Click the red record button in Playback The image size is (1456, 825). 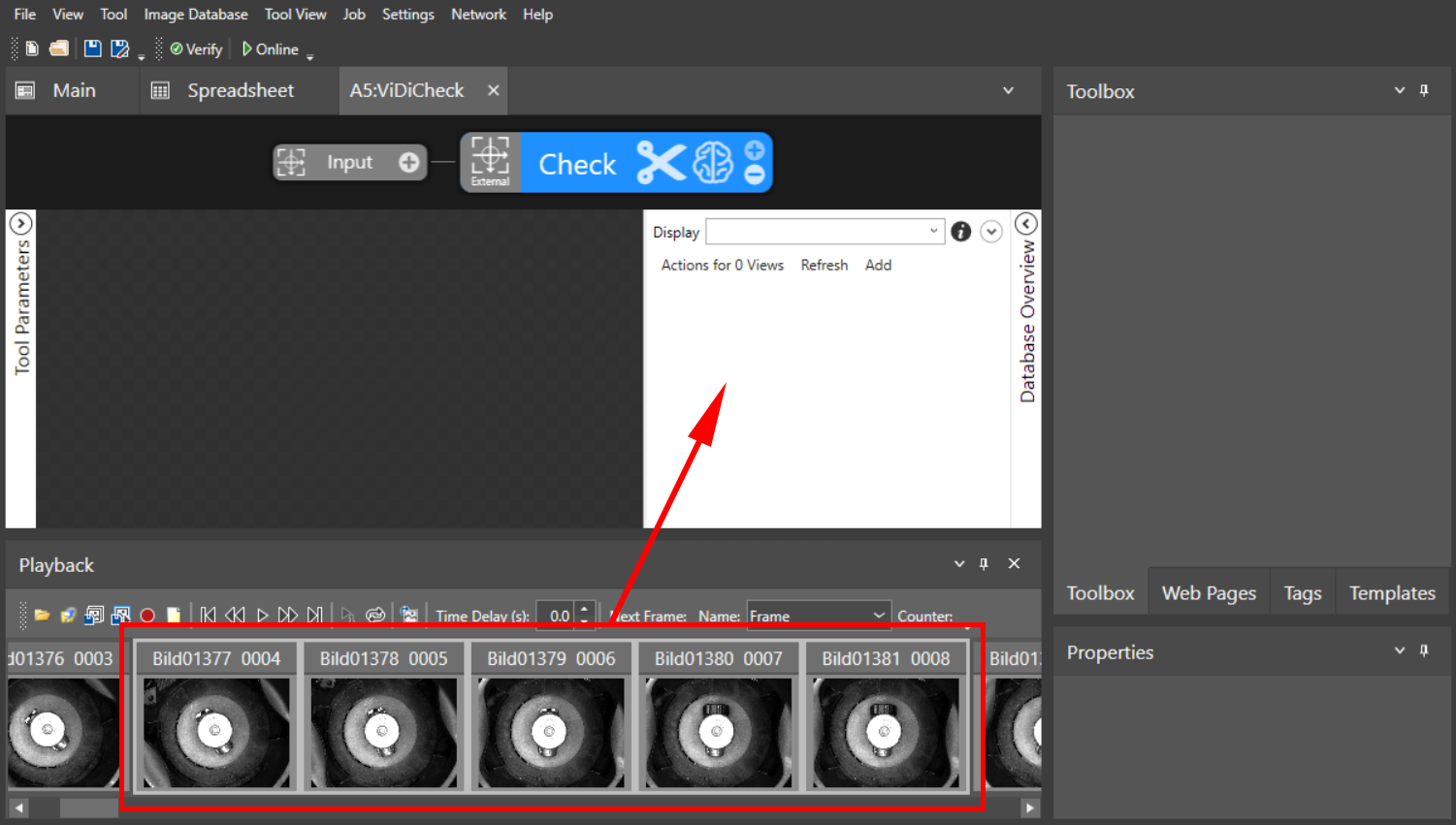(147, 616)
